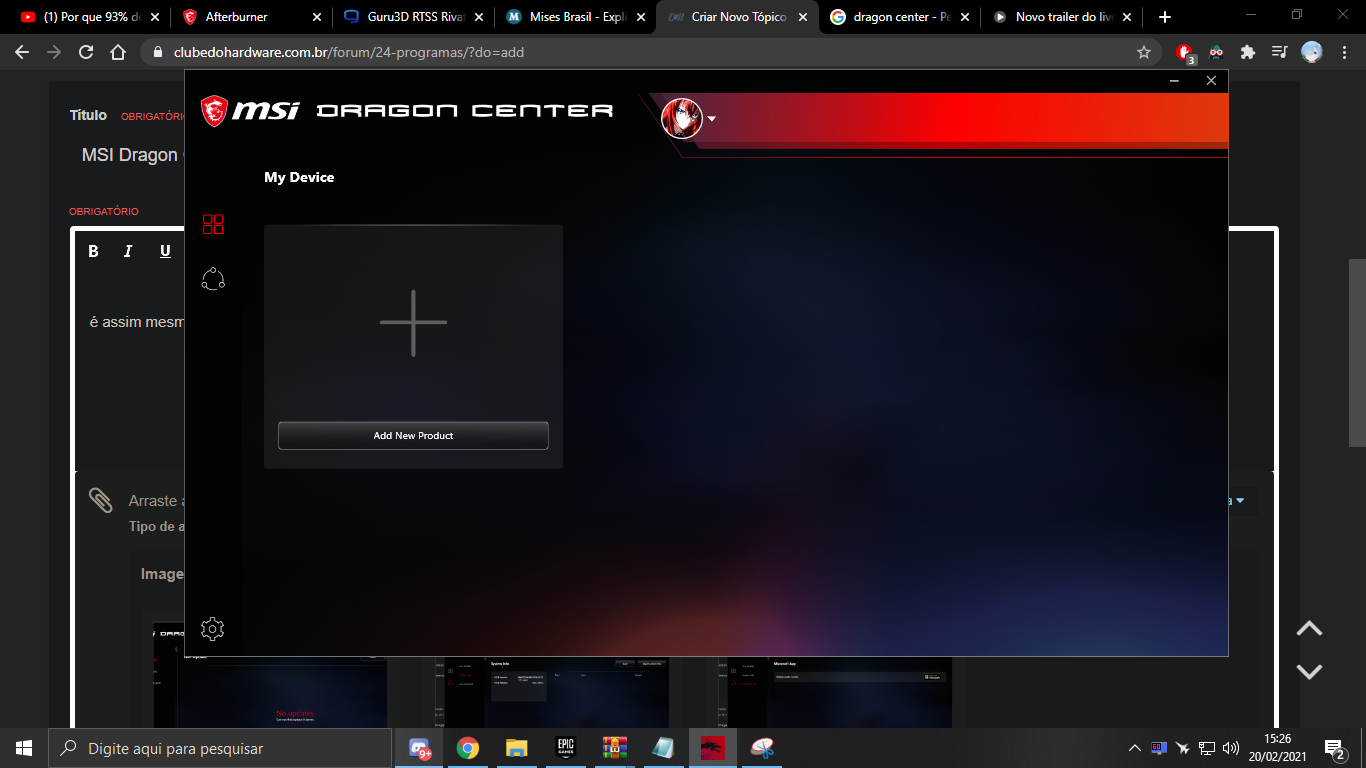Toggle underline in the forum editor

pos(165,251)
